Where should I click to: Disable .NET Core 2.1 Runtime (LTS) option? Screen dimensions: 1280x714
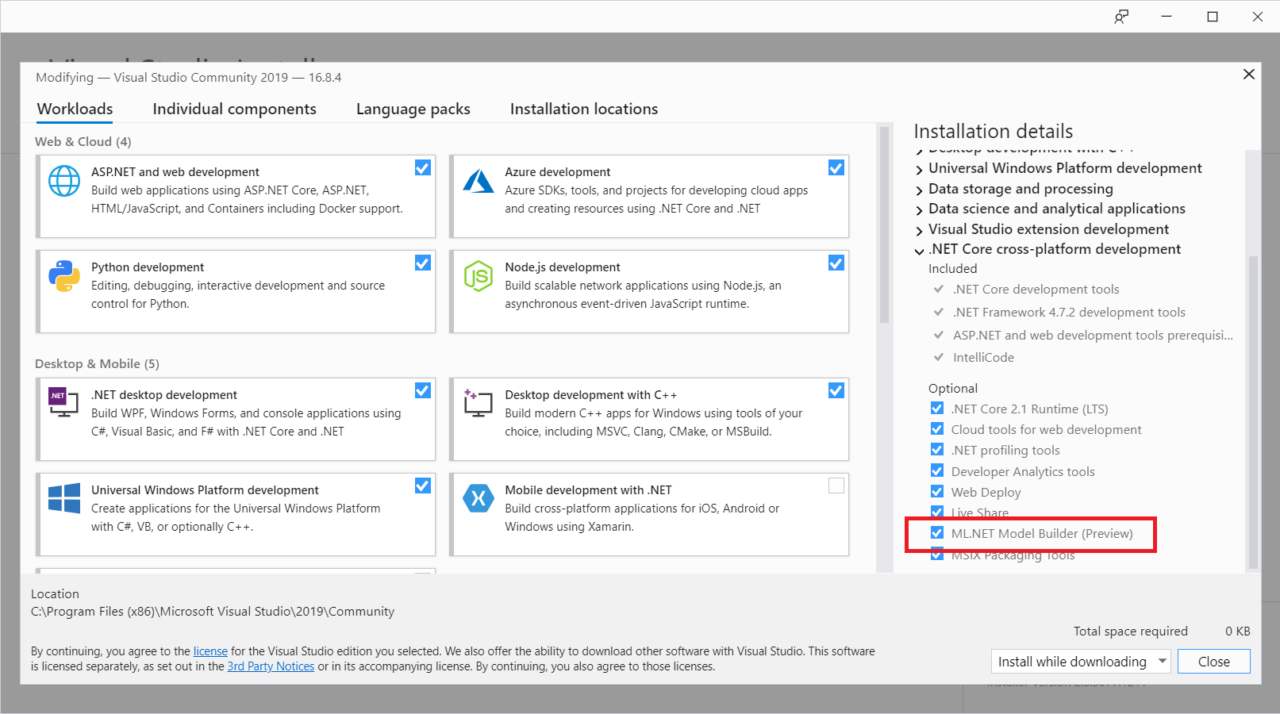(937, 408)
